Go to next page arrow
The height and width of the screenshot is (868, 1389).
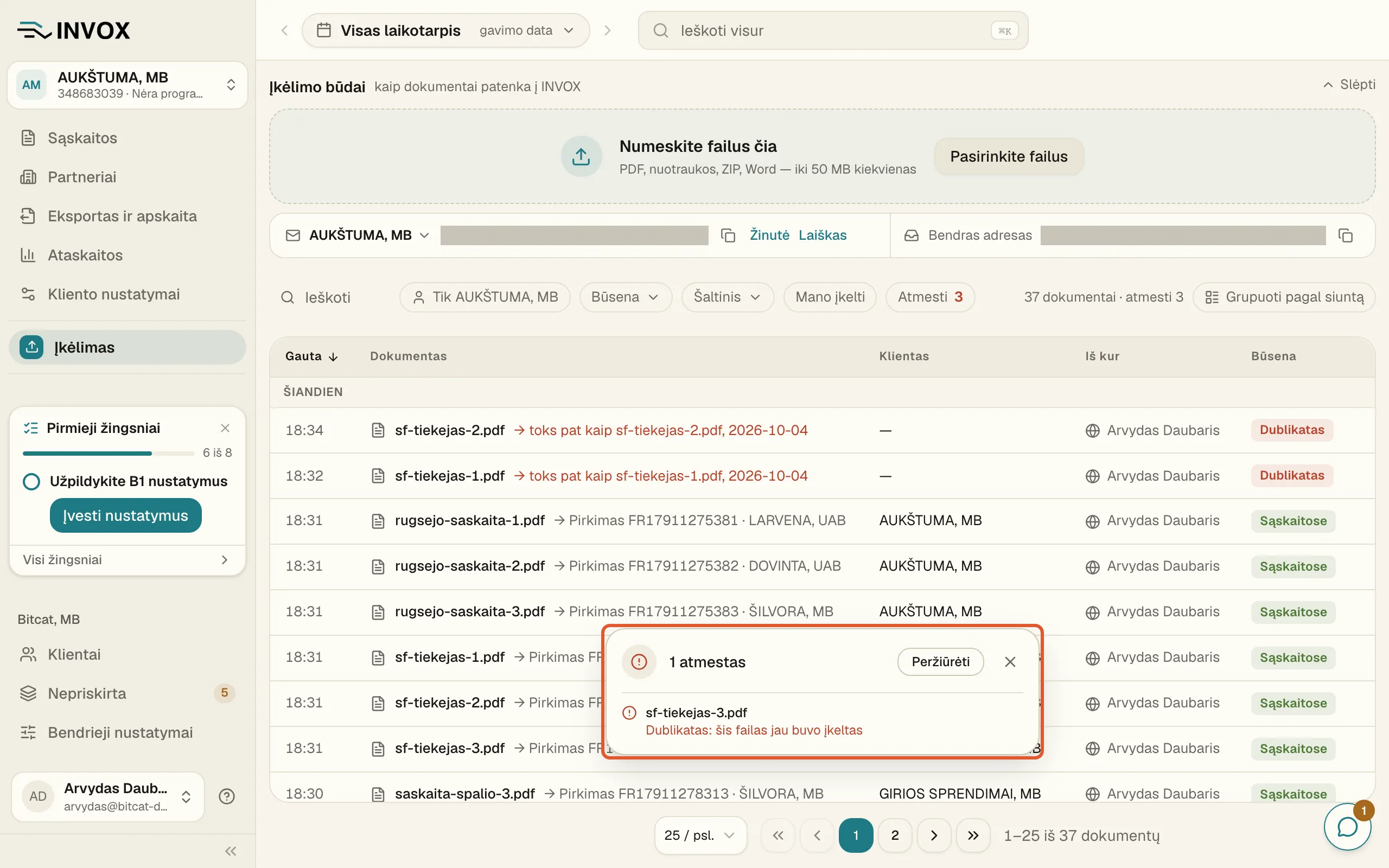[934, 835]
